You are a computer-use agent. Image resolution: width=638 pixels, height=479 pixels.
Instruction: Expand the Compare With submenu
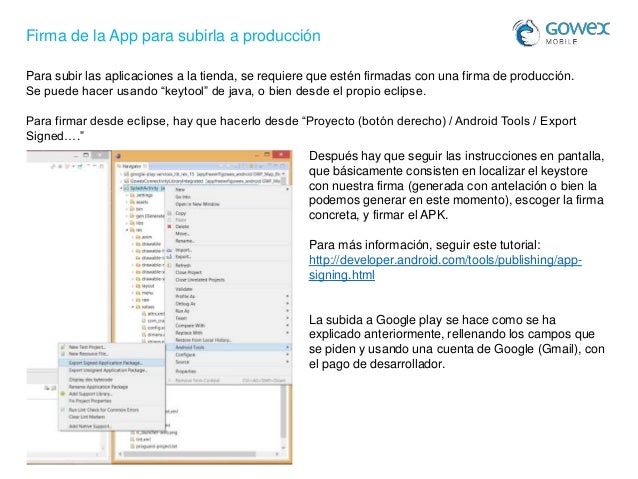coord(228,326)
